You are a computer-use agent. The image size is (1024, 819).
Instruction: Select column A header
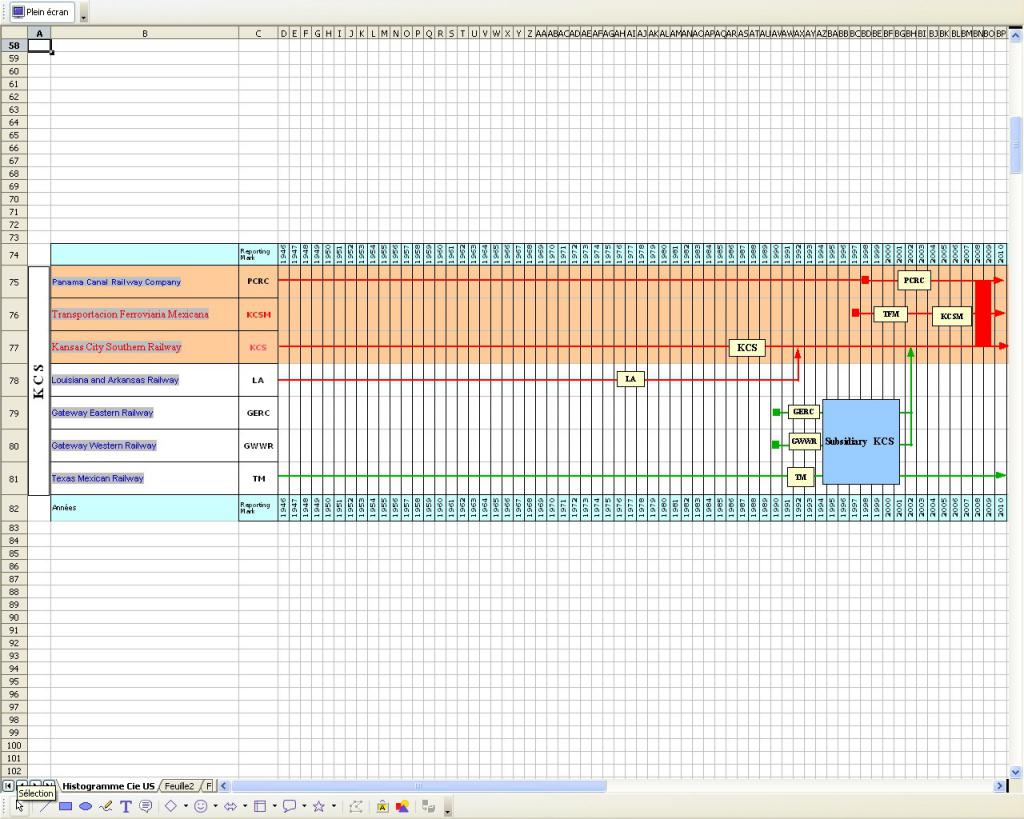(x=39, y=33)
